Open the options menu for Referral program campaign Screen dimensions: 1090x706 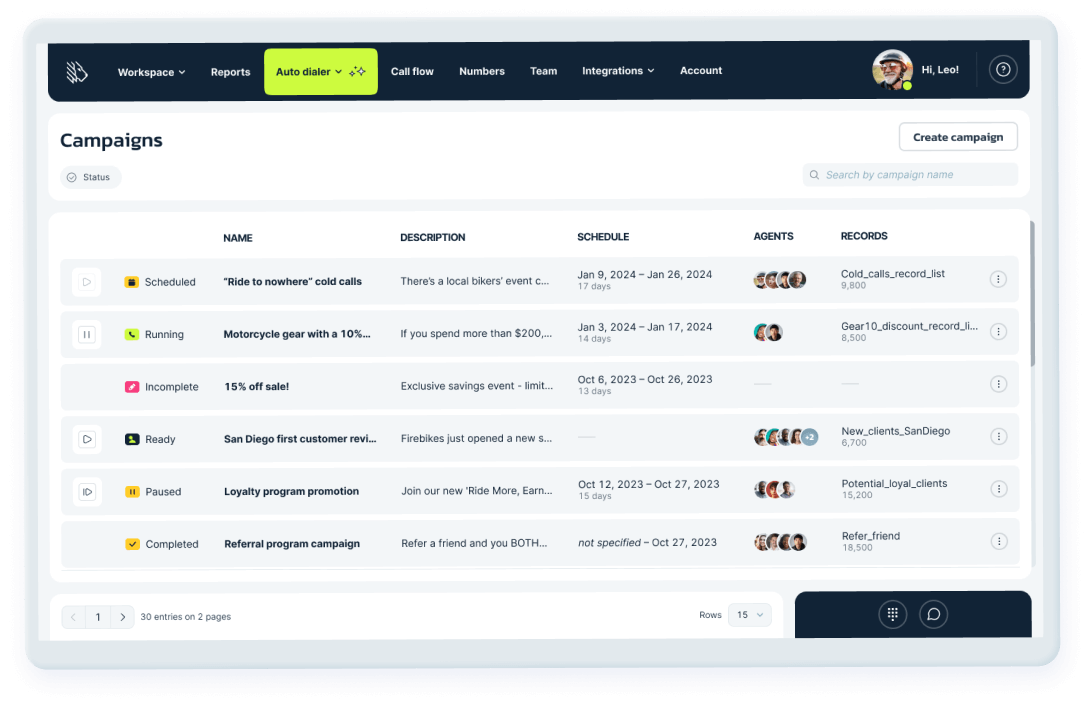(x=998, y=541)
